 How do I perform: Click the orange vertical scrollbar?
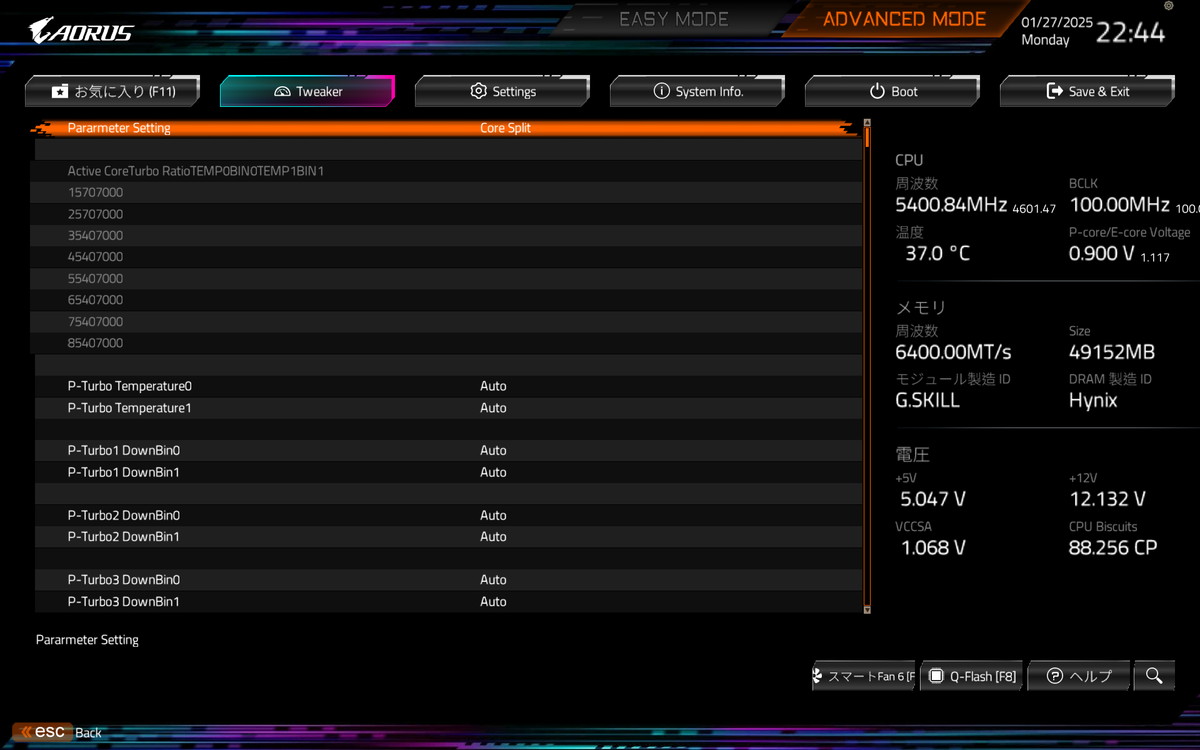point(867,365)
